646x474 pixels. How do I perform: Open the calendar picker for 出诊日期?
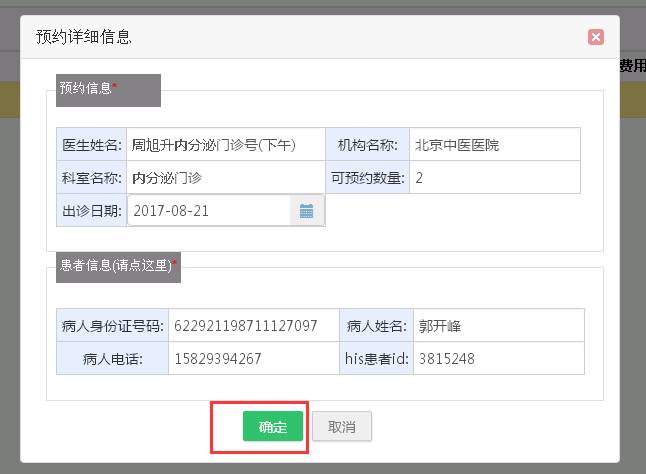[307, 211]
